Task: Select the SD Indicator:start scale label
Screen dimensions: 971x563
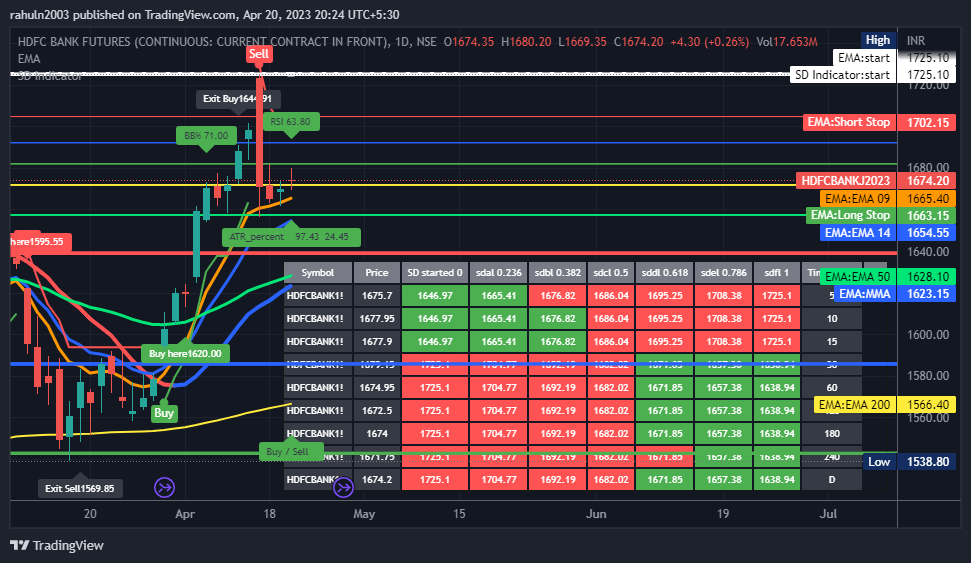Action: 842,74
